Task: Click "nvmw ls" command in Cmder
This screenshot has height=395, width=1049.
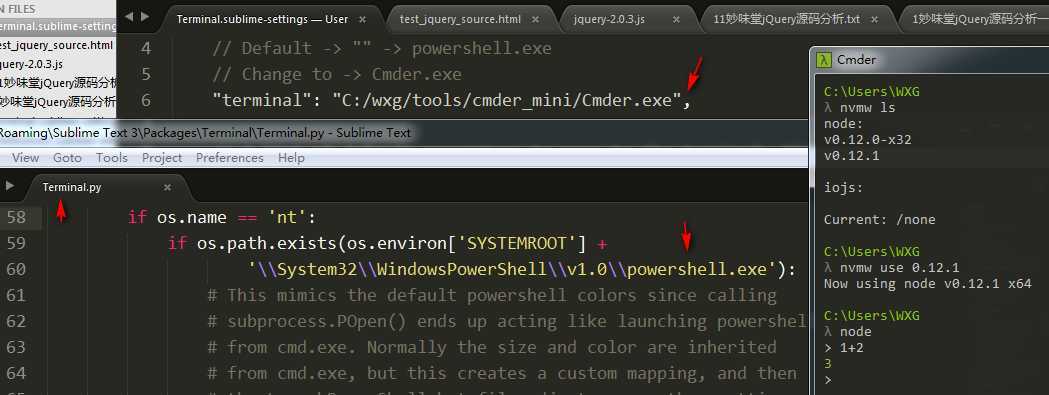Action: tap(867, 108)
